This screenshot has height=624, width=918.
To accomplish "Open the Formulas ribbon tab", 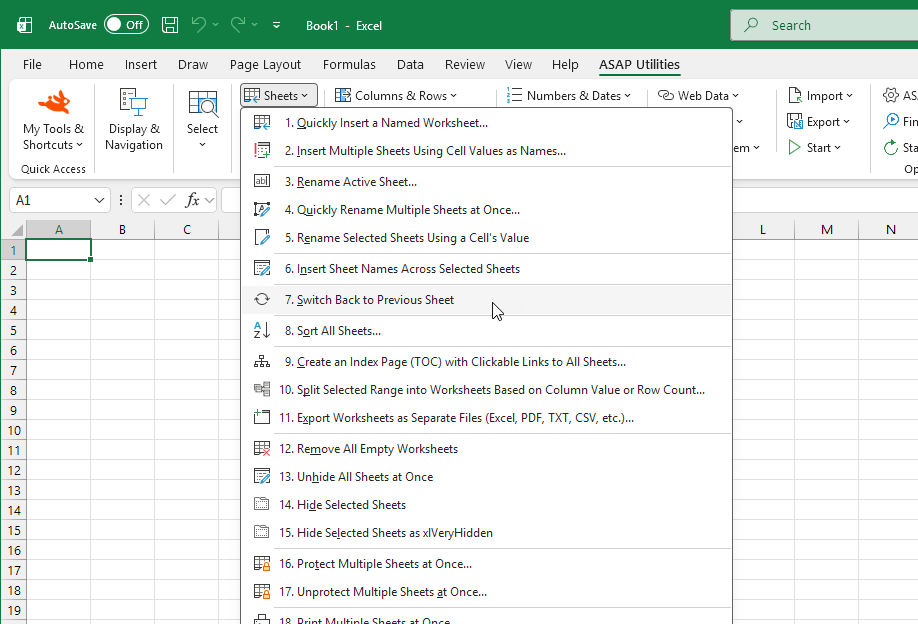I will click(x=349, y=64).
